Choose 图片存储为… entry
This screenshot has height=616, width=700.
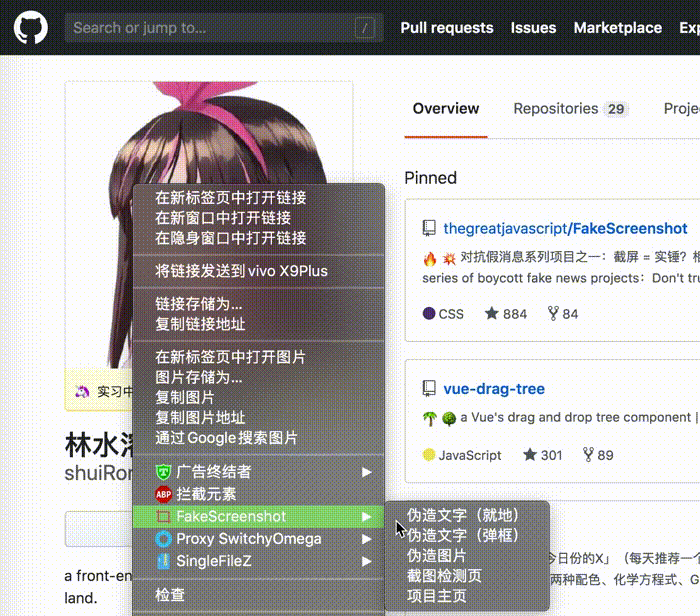click(259, 377)
